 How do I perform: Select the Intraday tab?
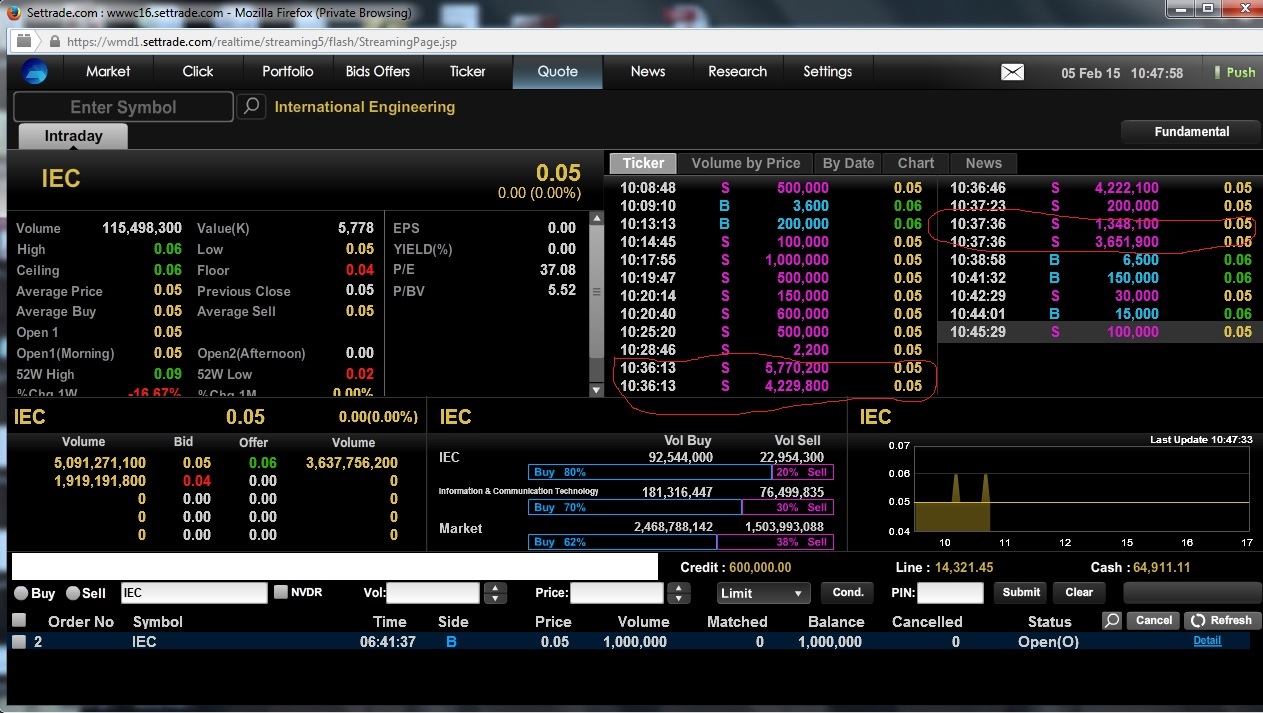pos(73,136)
